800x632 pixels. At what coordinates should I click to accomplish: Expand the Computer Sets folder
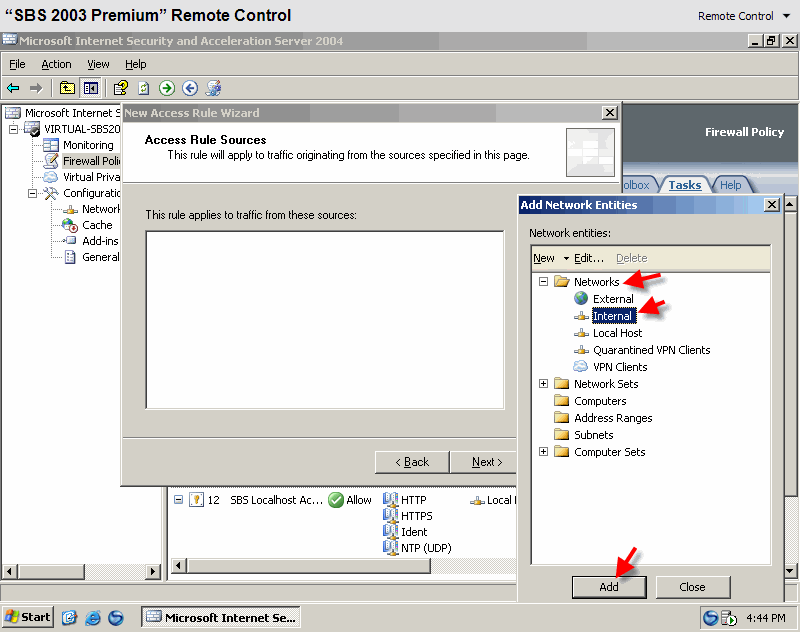544,451
